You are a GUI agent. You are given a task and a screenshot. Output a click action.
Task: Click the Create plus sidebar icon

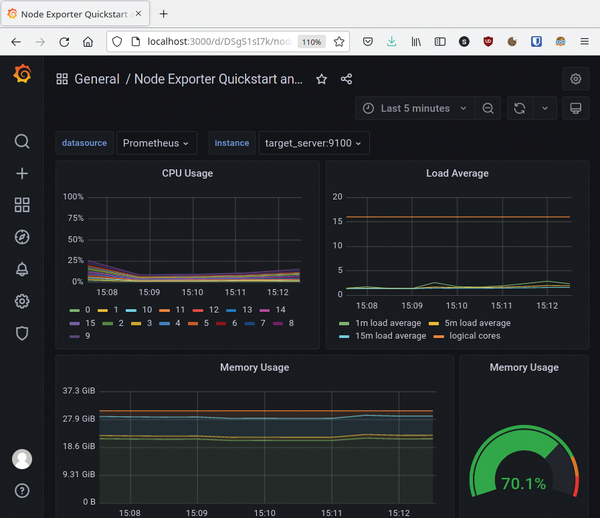pyautogui.click(x=22, y=173)
